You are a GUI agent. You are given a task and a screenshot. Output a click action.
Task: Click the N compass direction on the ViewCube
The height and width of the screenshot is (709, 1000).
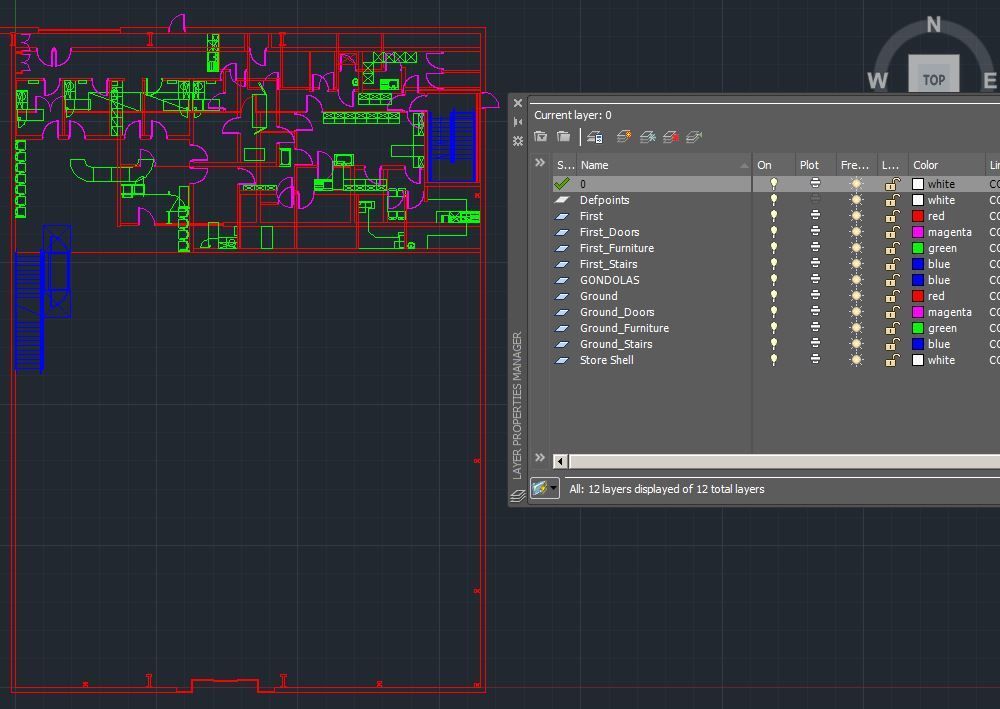pyautogui.click(x=934, y=24)
